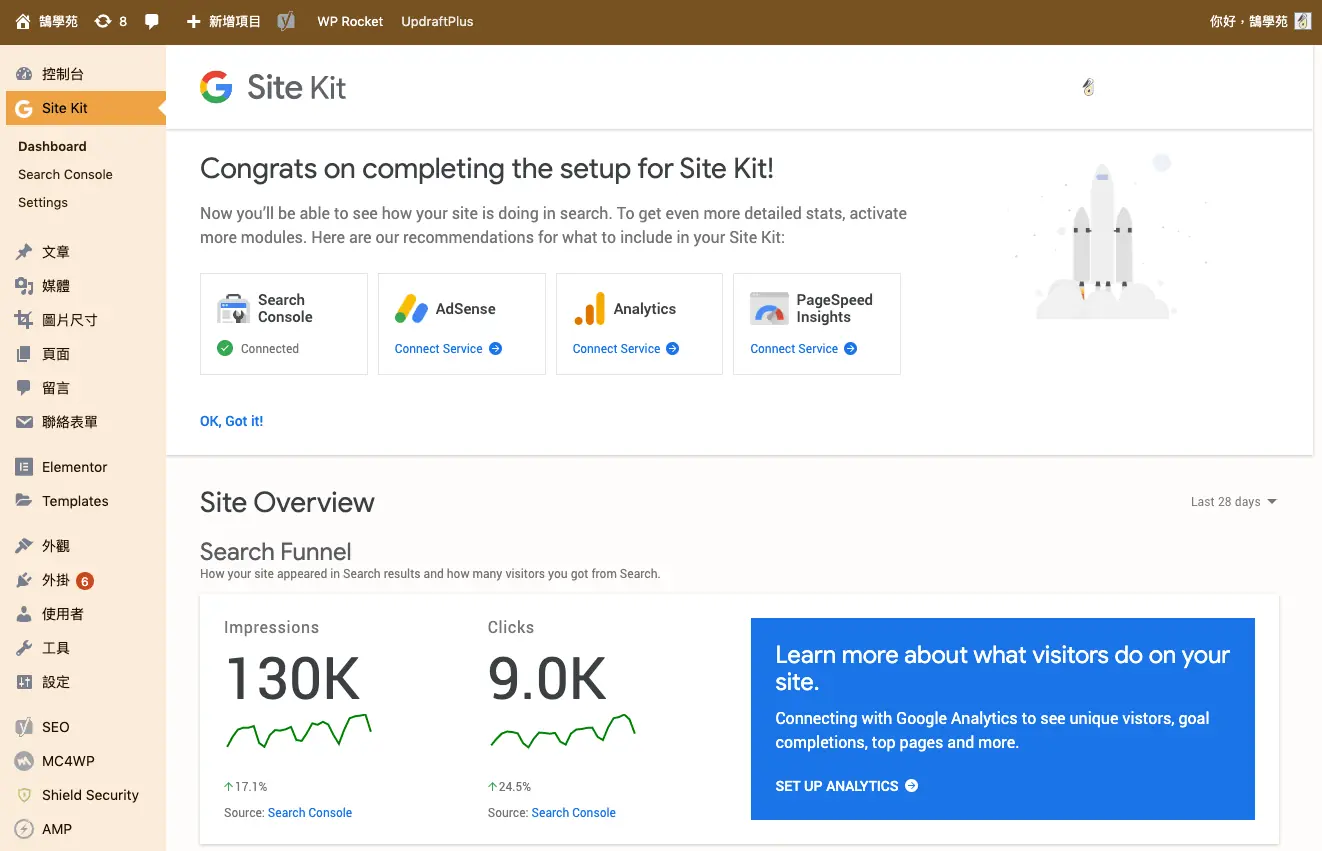Open Search Console source link under Clicks
1322x851 pixels.
pyautogui.click(x=574, y=813)
